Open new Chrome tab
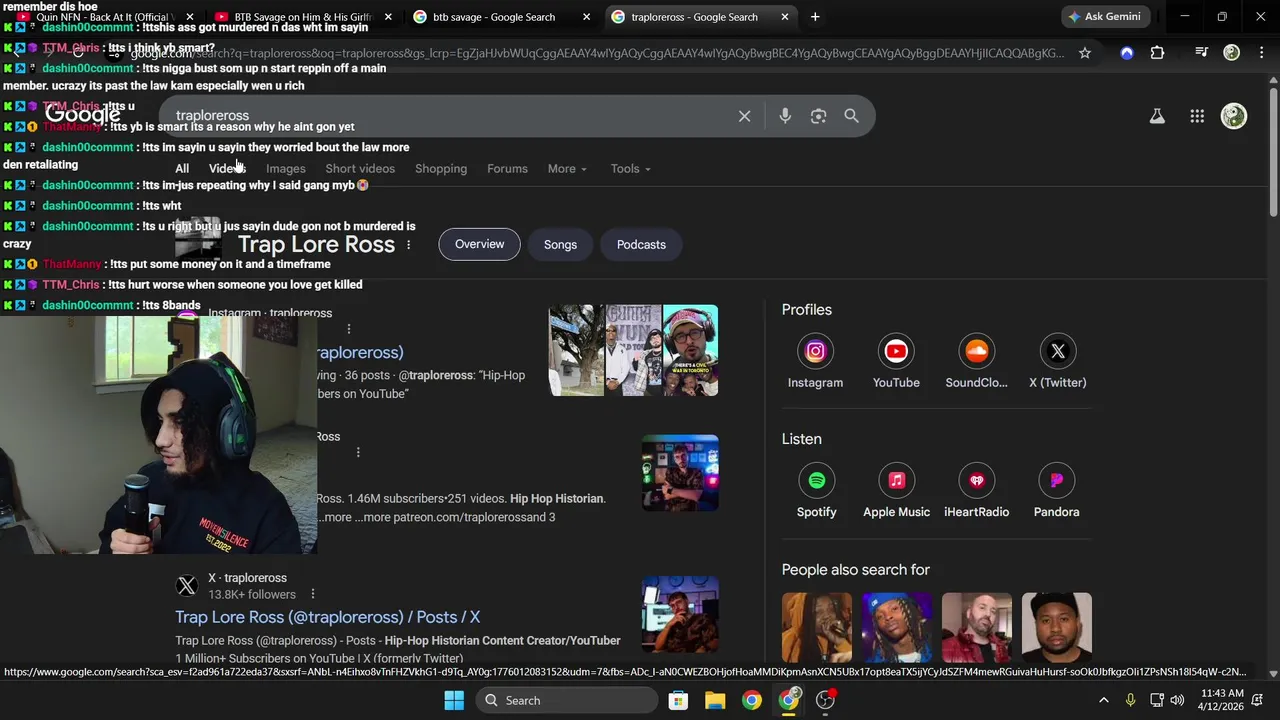 pos(815,17)
